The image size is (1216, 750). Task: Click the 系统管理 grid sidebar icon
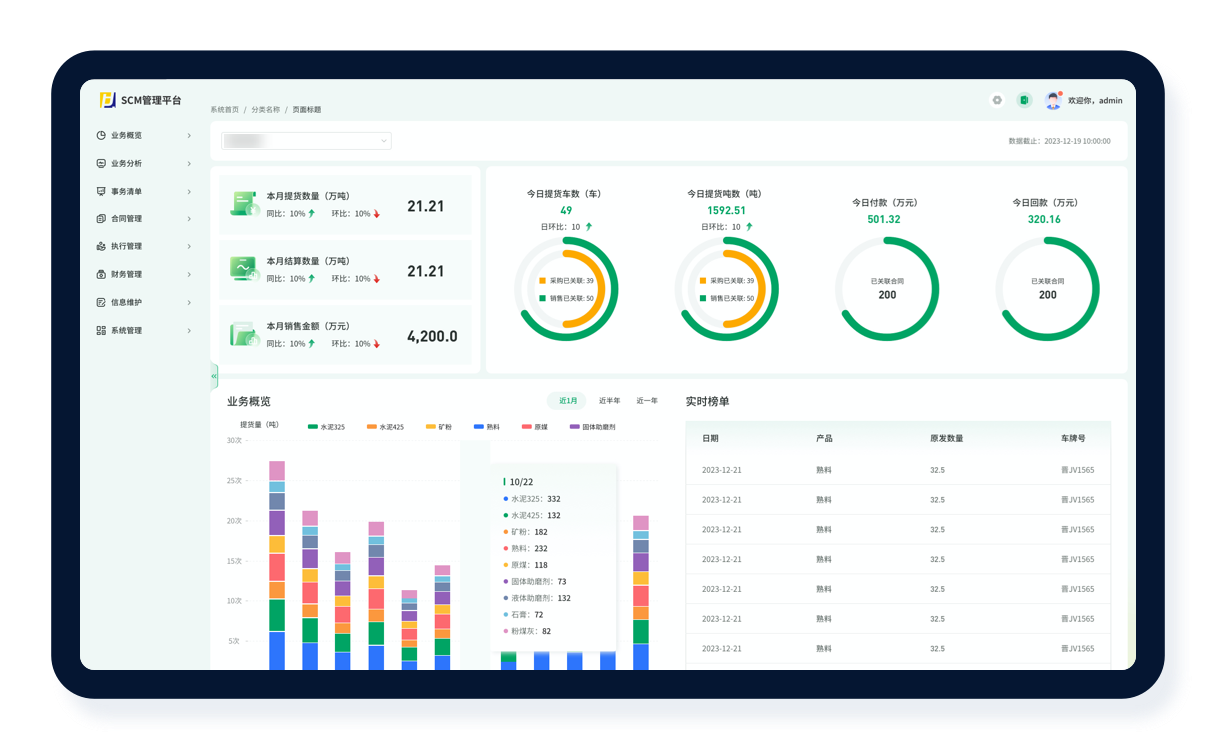[101, 330]
